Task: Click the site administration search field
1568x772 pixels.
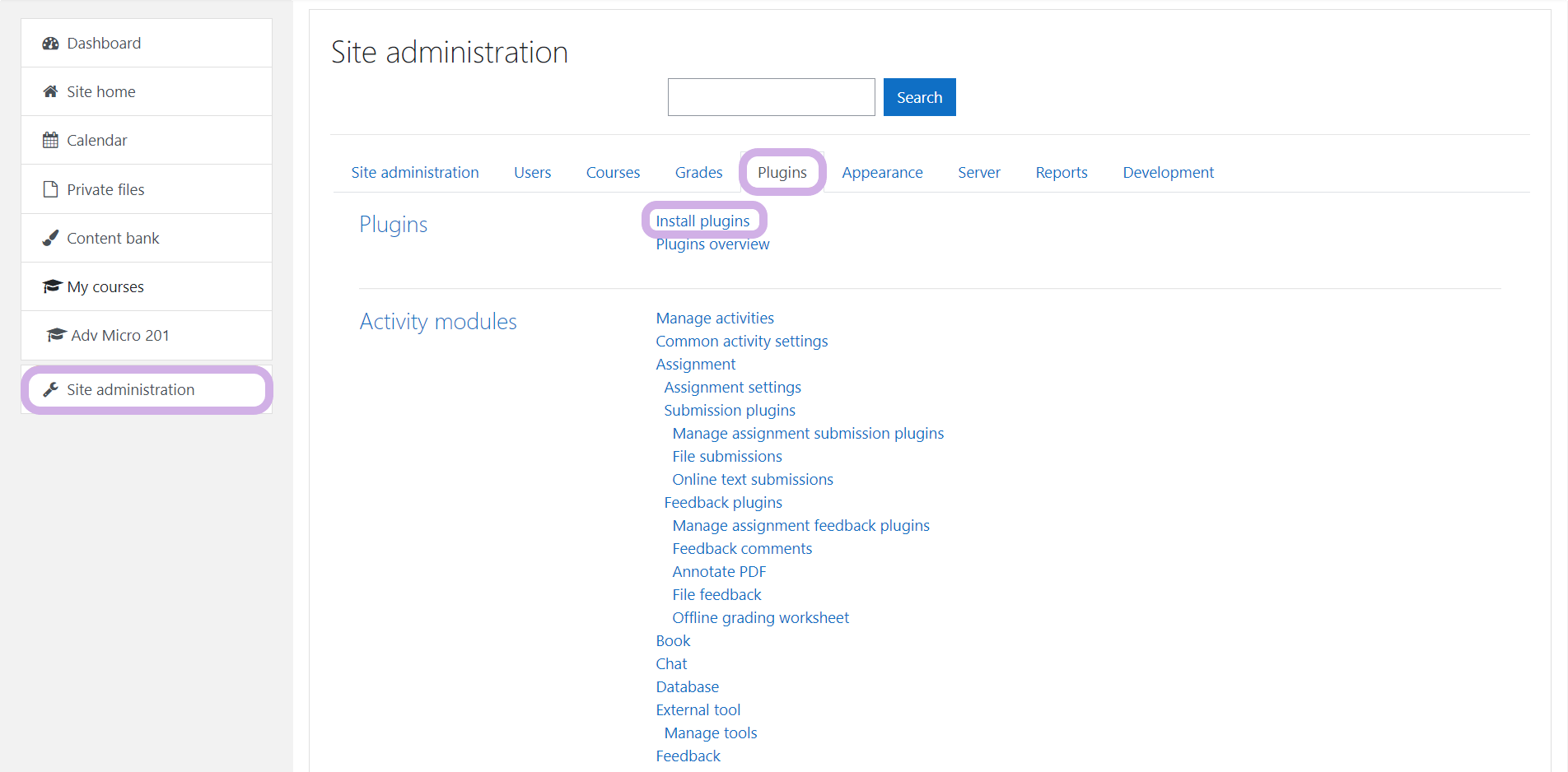Action: [x=771, y=97]
